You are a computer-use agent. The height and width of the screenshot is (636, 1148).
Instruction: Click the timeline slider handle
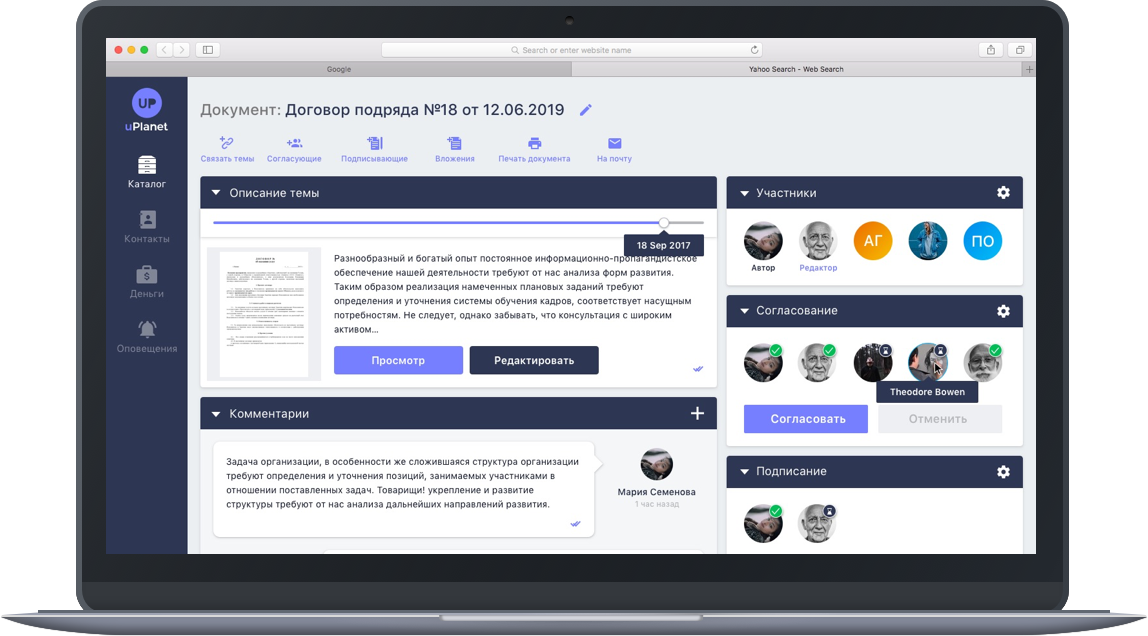click(x=664, y=222)
